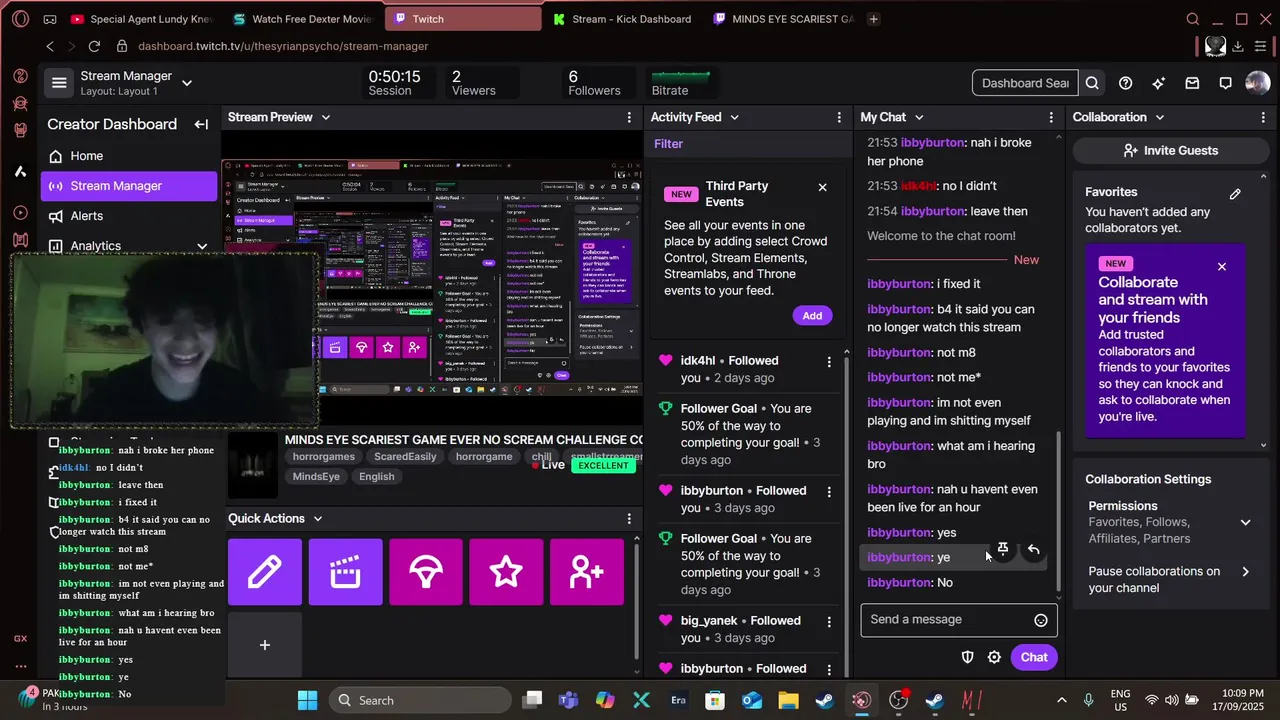
Task: Close the Third Party Events card
Action: (x=822, y=187)
